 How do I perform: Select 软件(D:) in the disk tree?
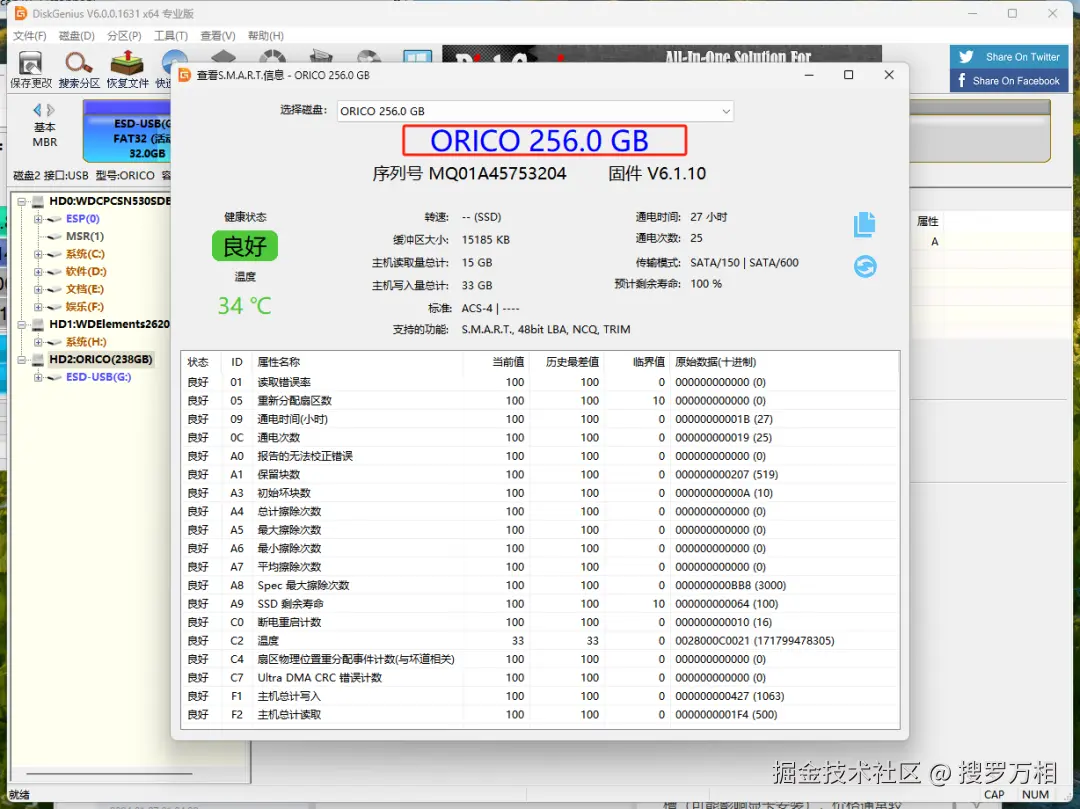click(86, 272)
